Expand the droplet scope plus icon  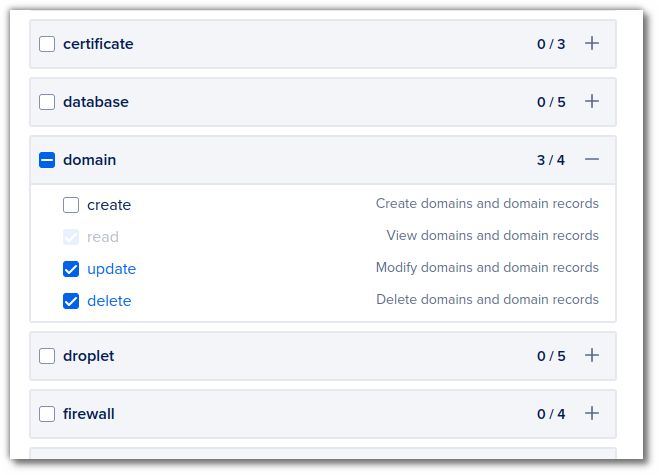click(592, 355)
